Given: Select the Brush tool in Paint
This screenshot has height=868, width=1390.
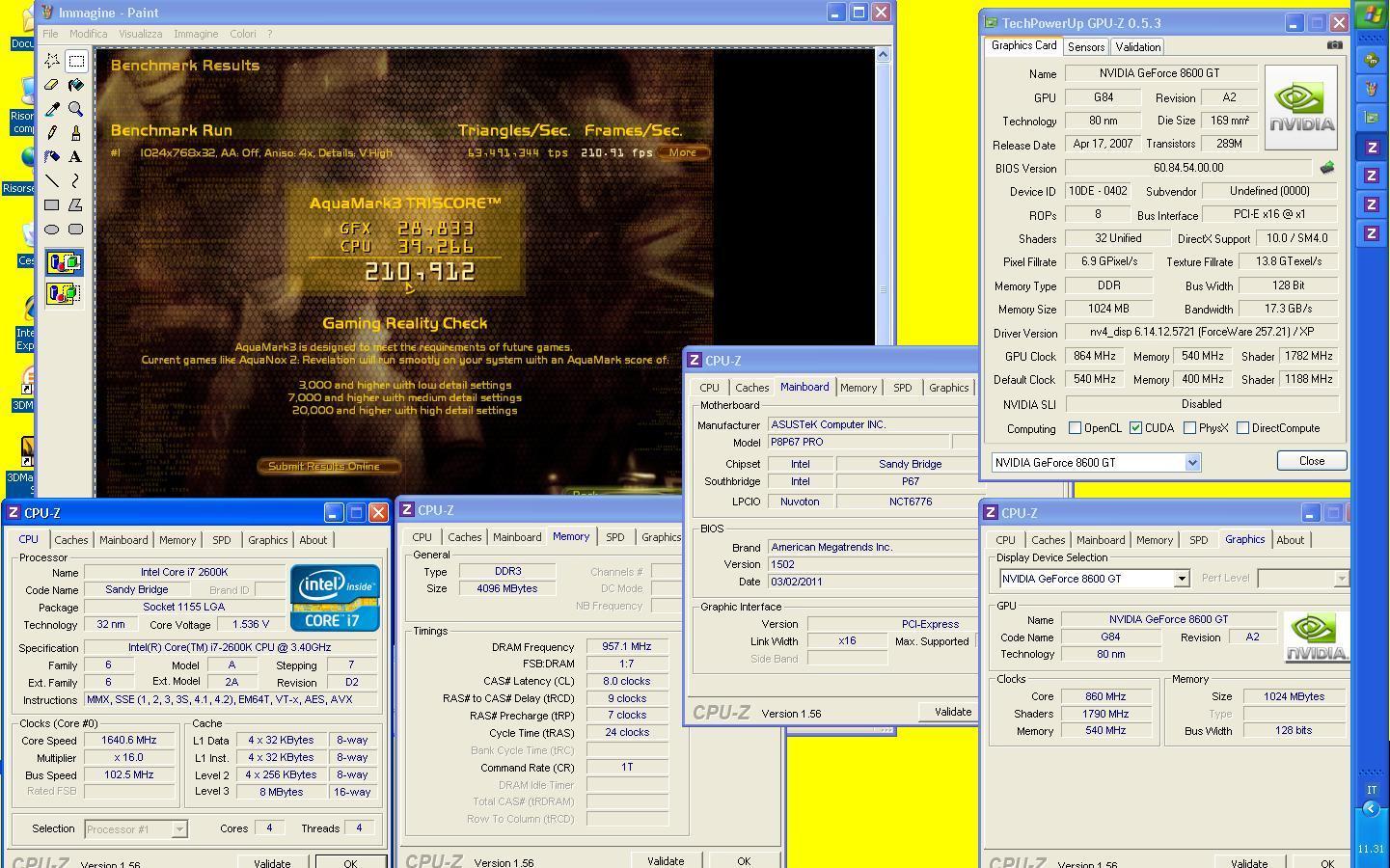Looking at the screenshot, I should click(x=76, y=133).
